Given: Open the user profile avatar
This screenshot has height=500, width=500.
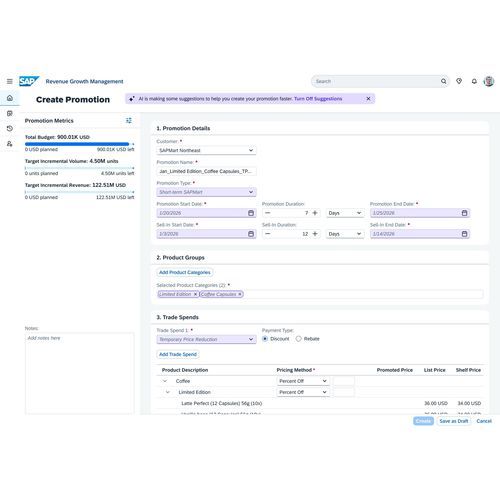Looking at the screenshot, I should pyautogui.click(x=489, y=81).
